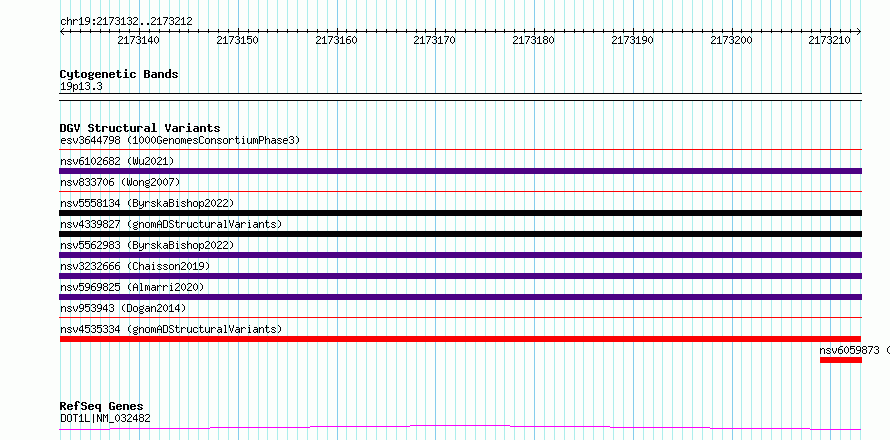Image resolution: width=890 pixels, height=440 pixels.
Task: Click the black bar under nsv4339827
Action: 460,234
